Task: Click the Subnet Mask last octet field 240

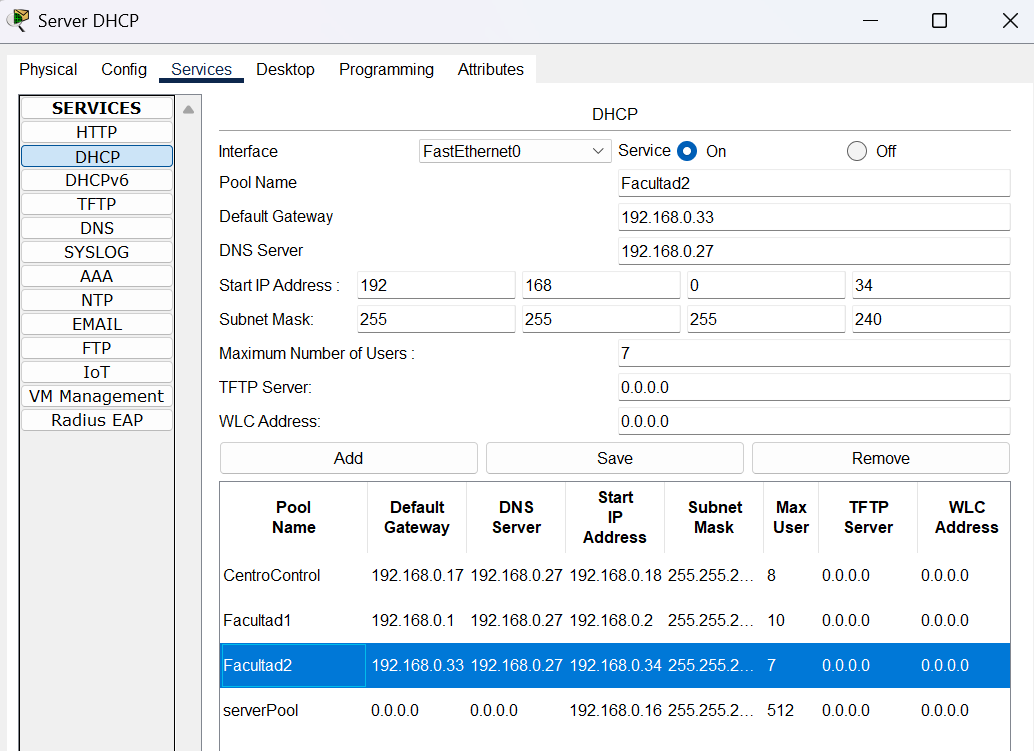Action: tap(930, 319)
